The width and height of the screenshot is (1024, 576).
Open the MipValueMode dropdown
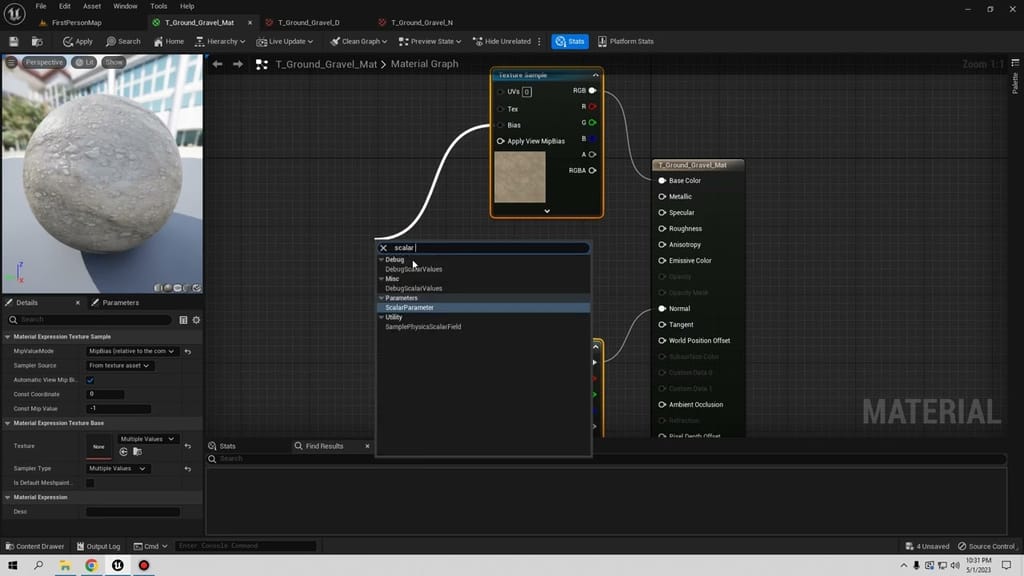point(132,351)
